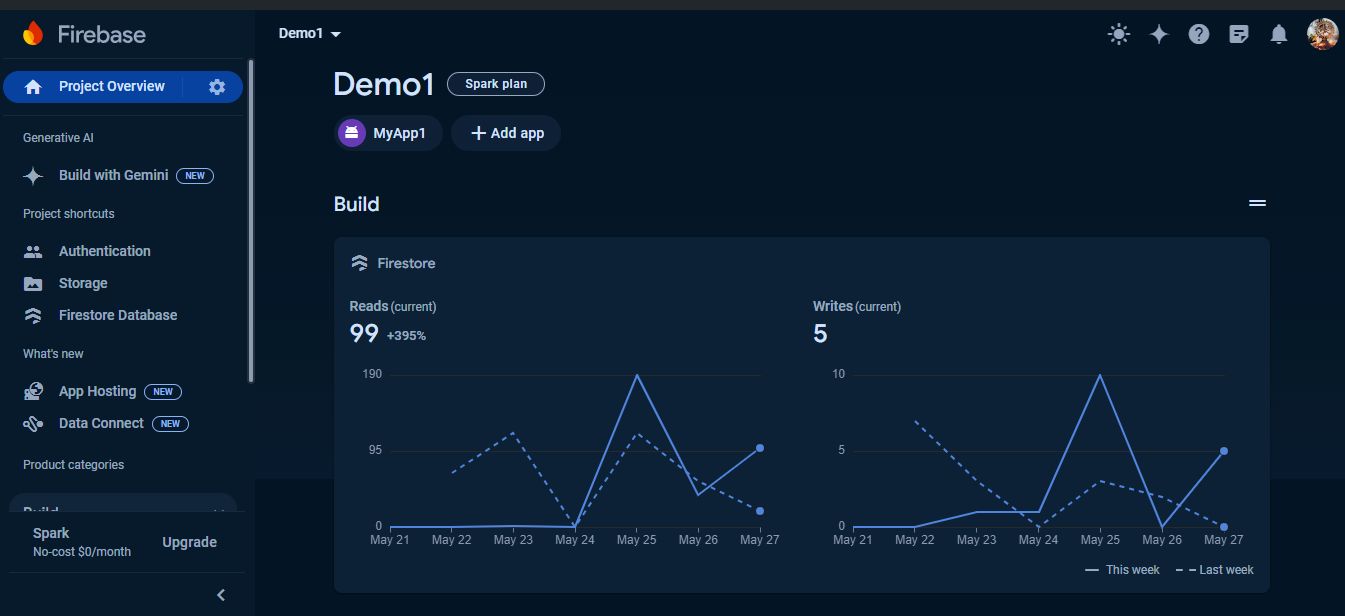Click the sidebar scrollbar

[x=251, y=220]
